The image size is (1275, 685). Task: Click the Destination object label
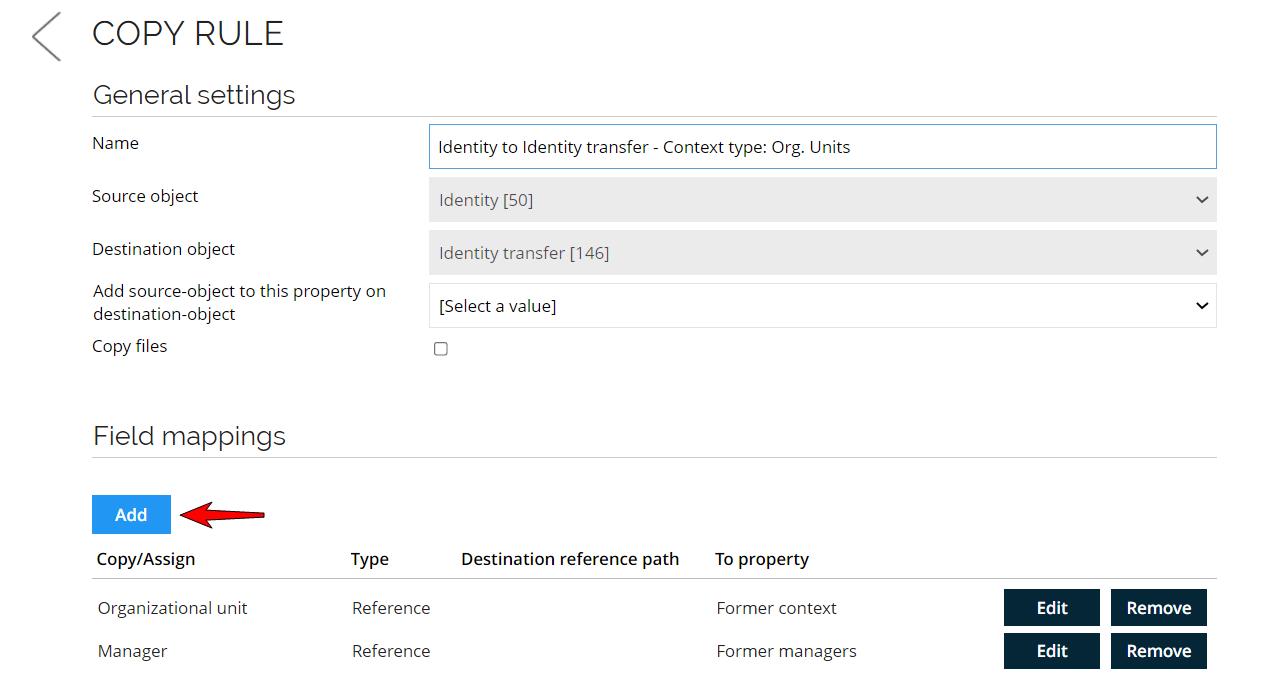[164, 249]
